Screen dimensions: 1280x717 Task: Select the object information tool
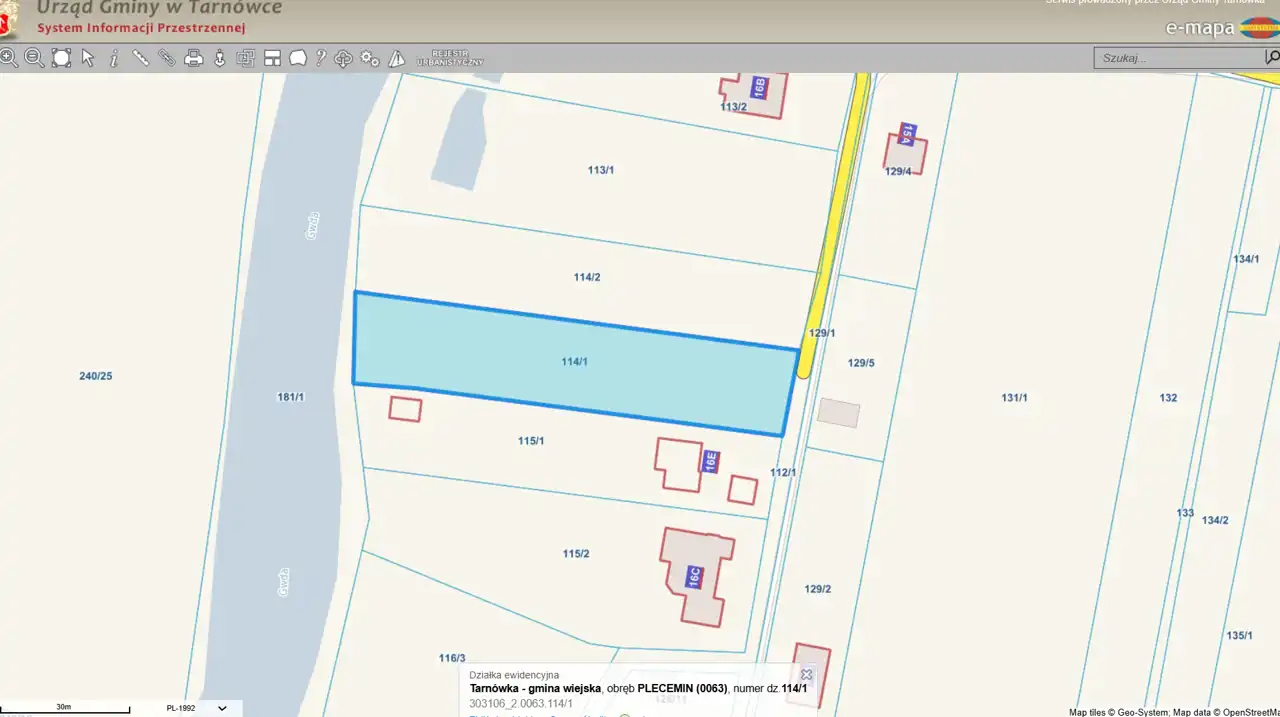[x=114, y=58]
